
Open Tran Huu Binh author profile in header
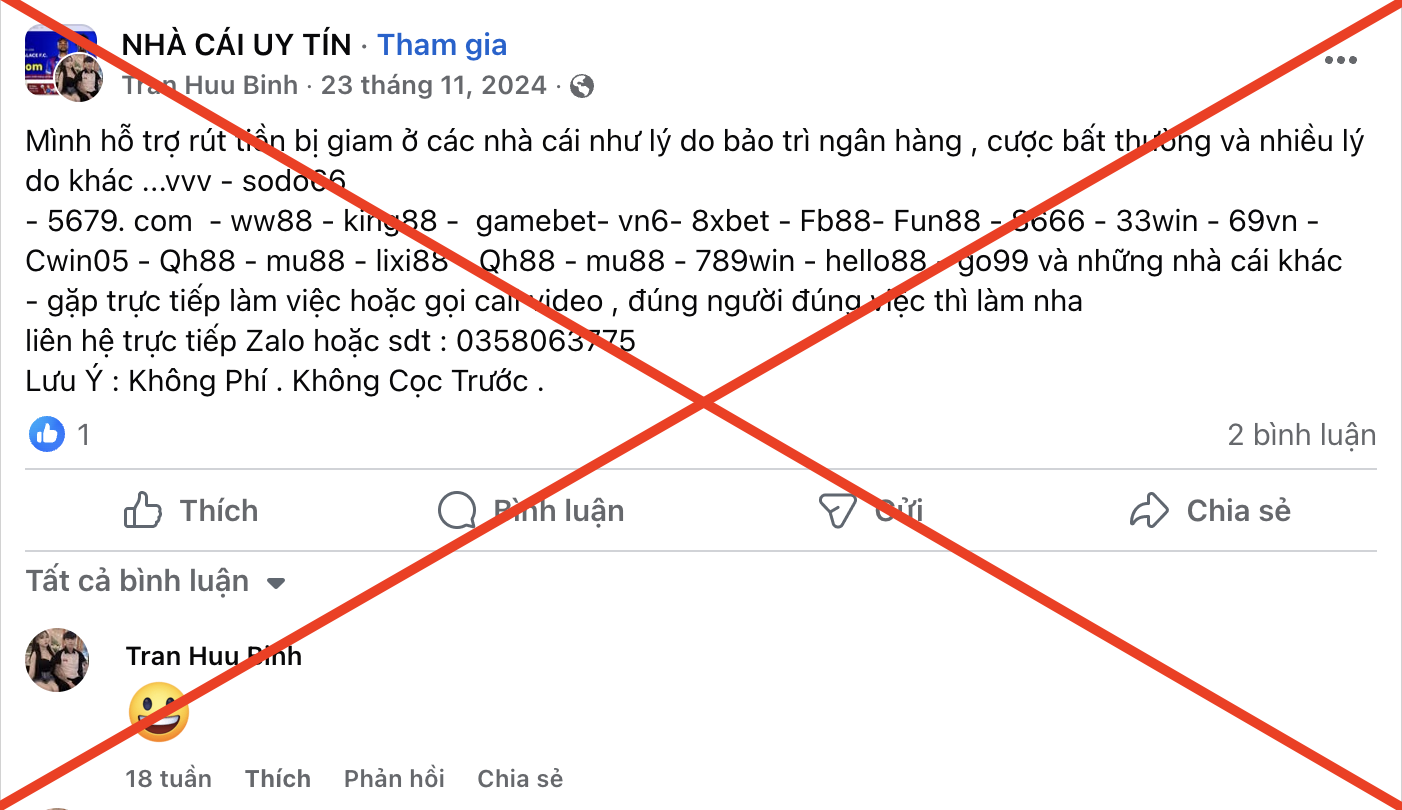[x=210, y=86]
